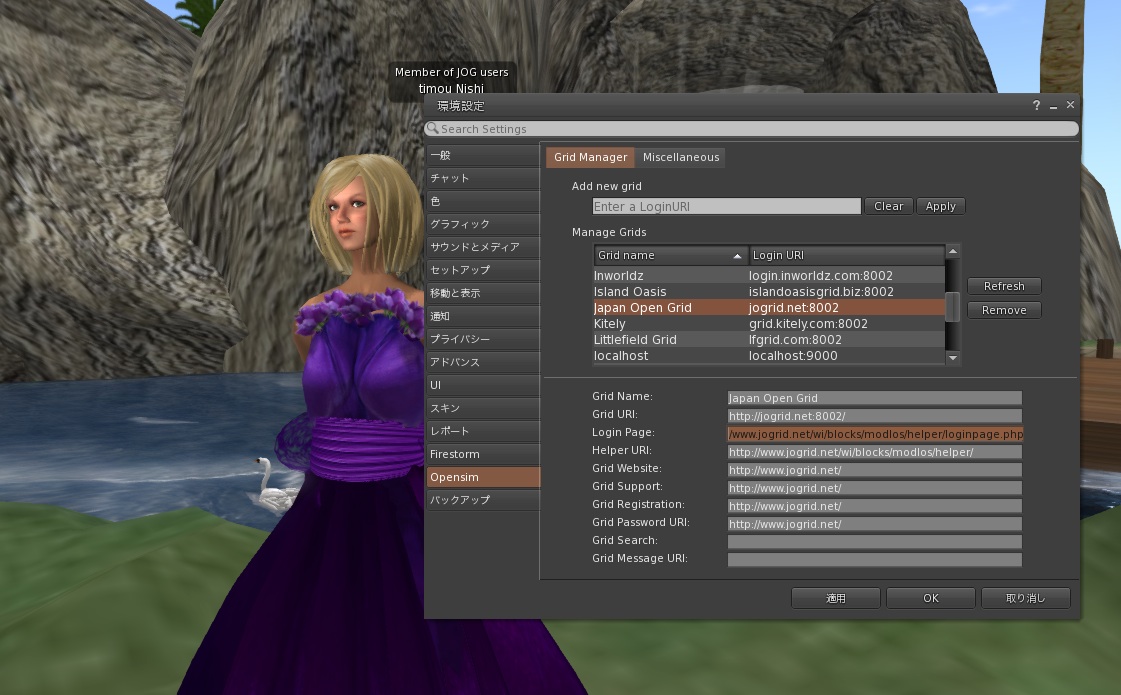
Task: Click the 適用 apply button
Action: (x=836, y=598)
